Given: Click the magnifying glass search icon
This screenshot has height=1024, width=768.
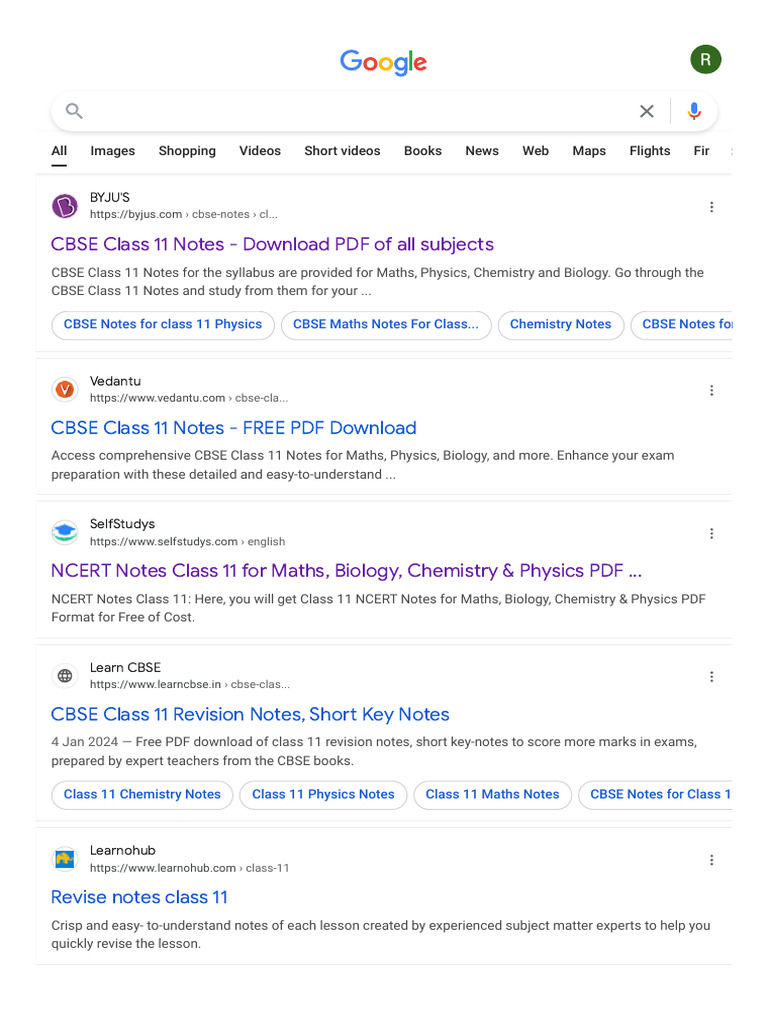Looking at the screenshot, I should tap(74, 111).
